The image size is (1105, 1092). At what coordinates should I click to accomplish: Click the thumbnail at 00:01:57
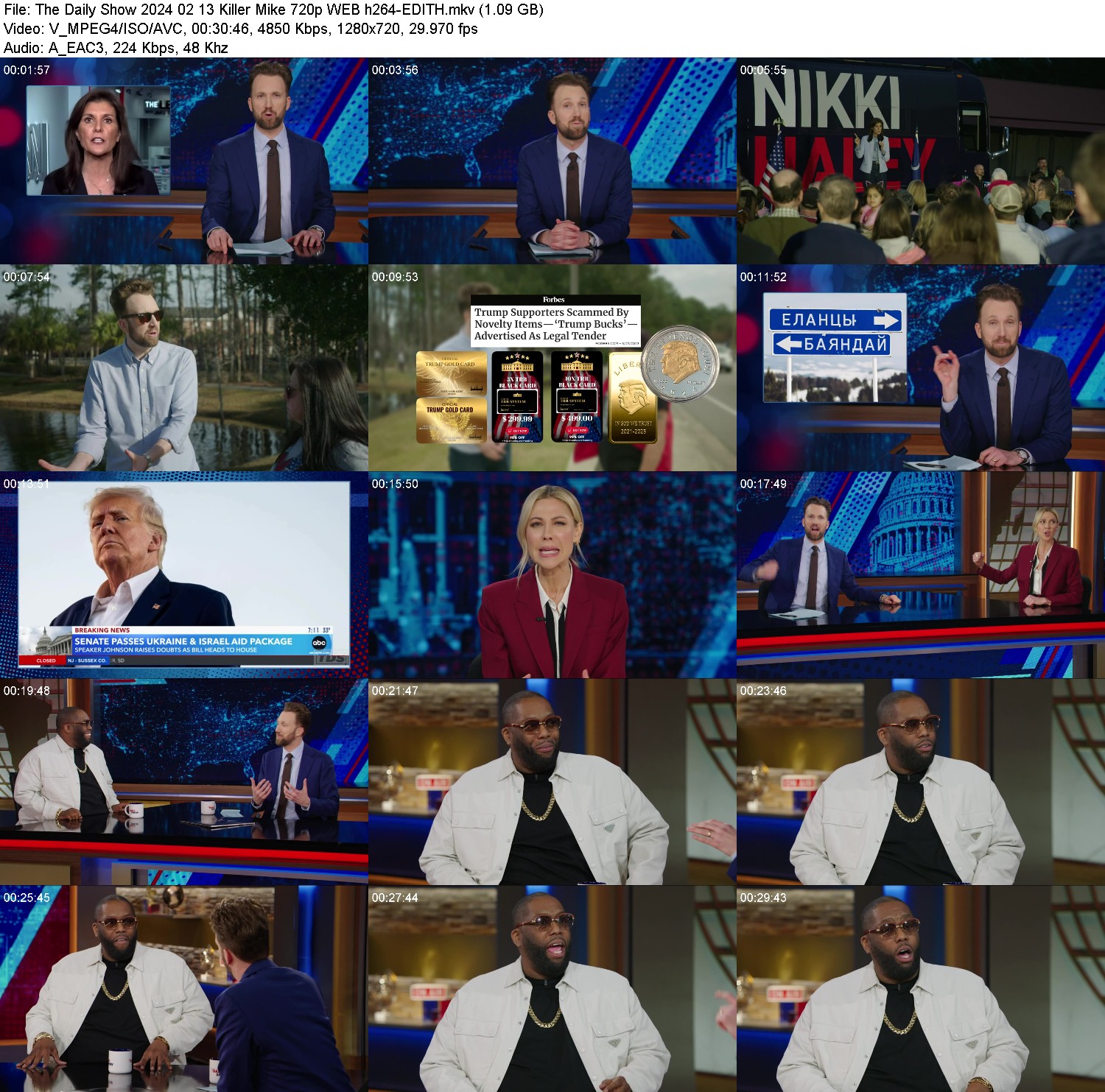coord(184,161)
